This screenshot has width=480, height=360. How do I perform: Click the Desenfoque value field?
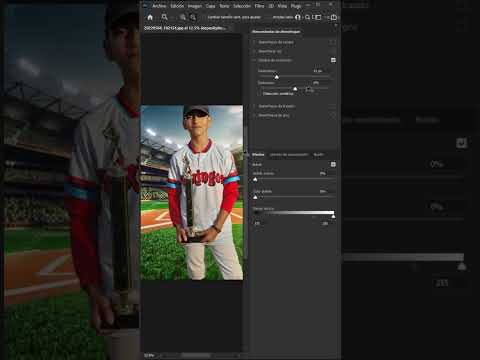(x=318, y=71)
